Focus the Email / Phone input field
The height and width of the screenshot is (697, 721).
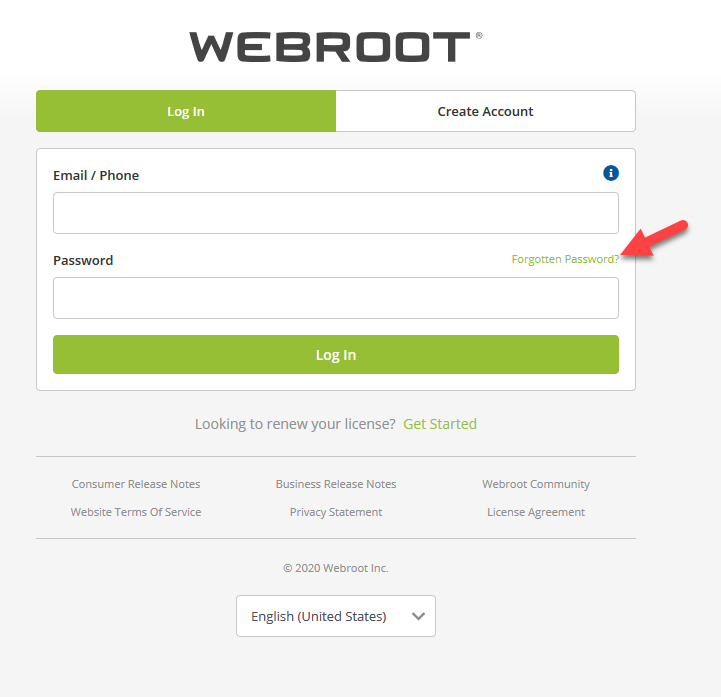pos(336,213)
